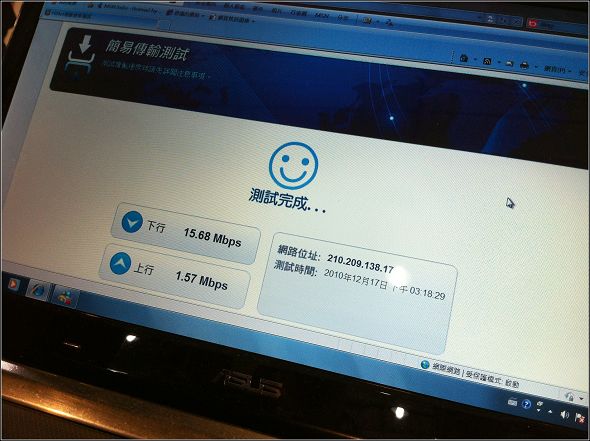Click the 測試時間 label
Viewport: 590px width, 441px height.
click(295, 267)
